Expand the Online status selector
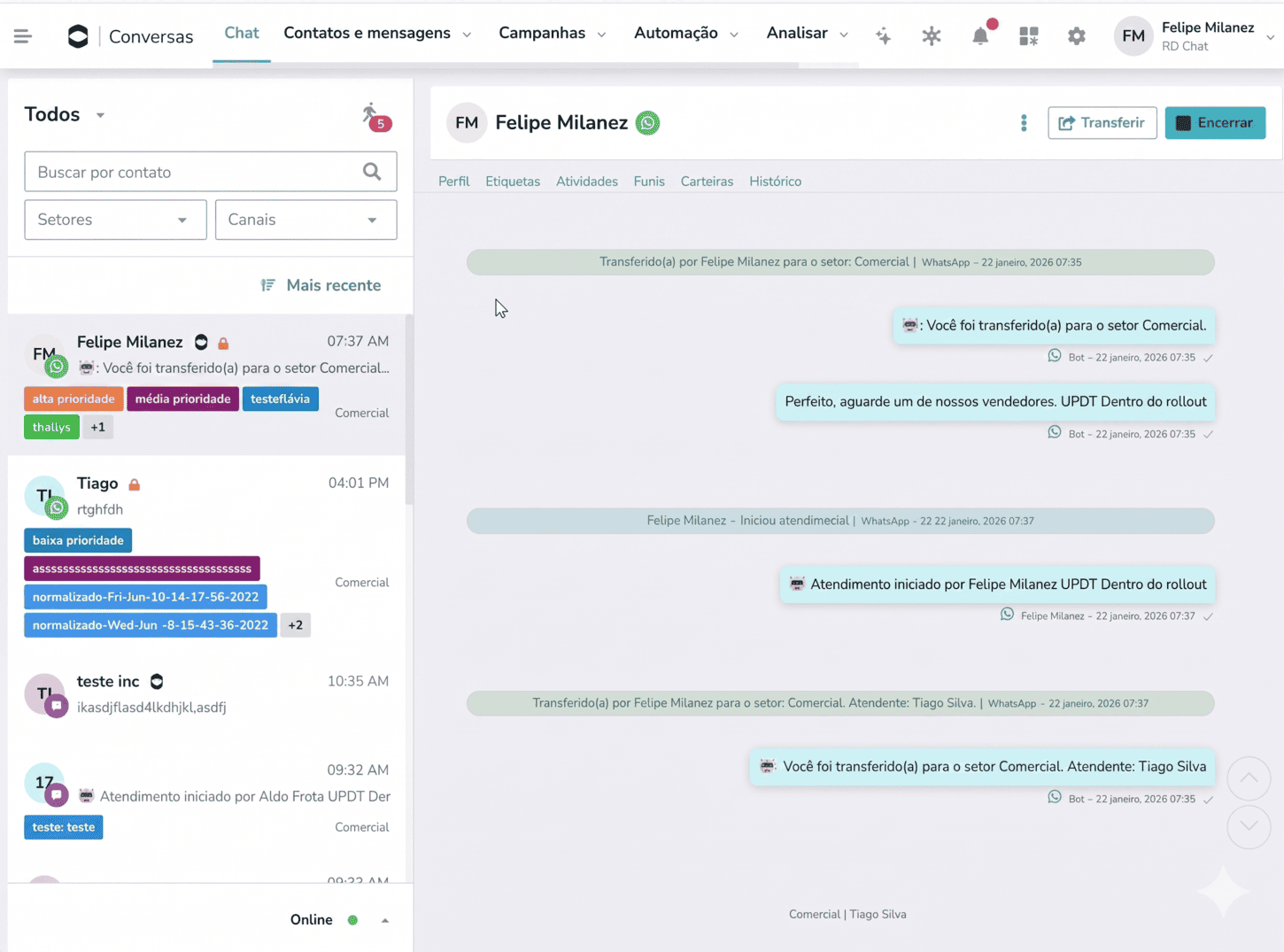This screenshot has width=1284, height=952. (x=384, y=920)
